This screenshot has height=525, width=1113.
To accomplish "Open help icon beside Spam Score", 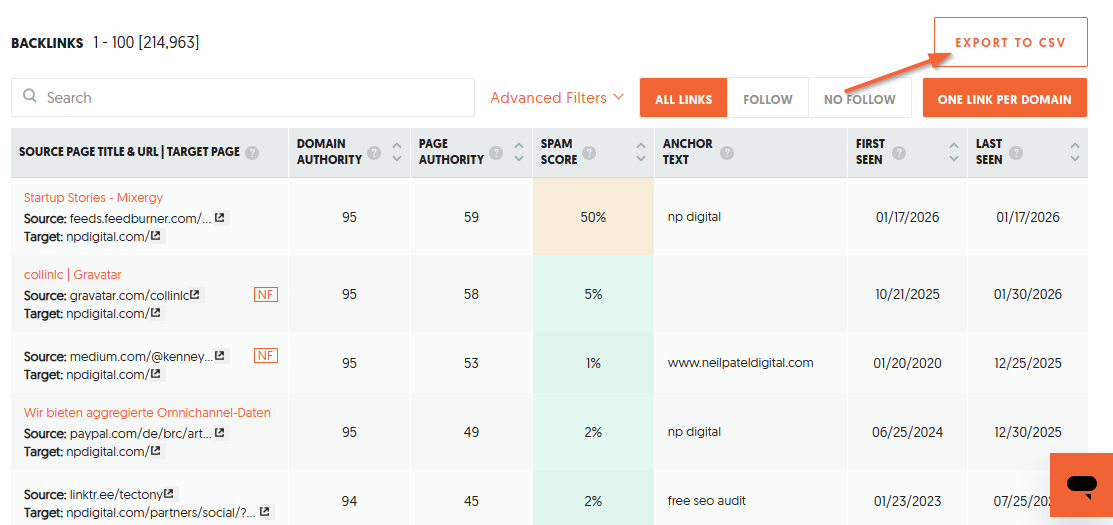I will 590,153.
